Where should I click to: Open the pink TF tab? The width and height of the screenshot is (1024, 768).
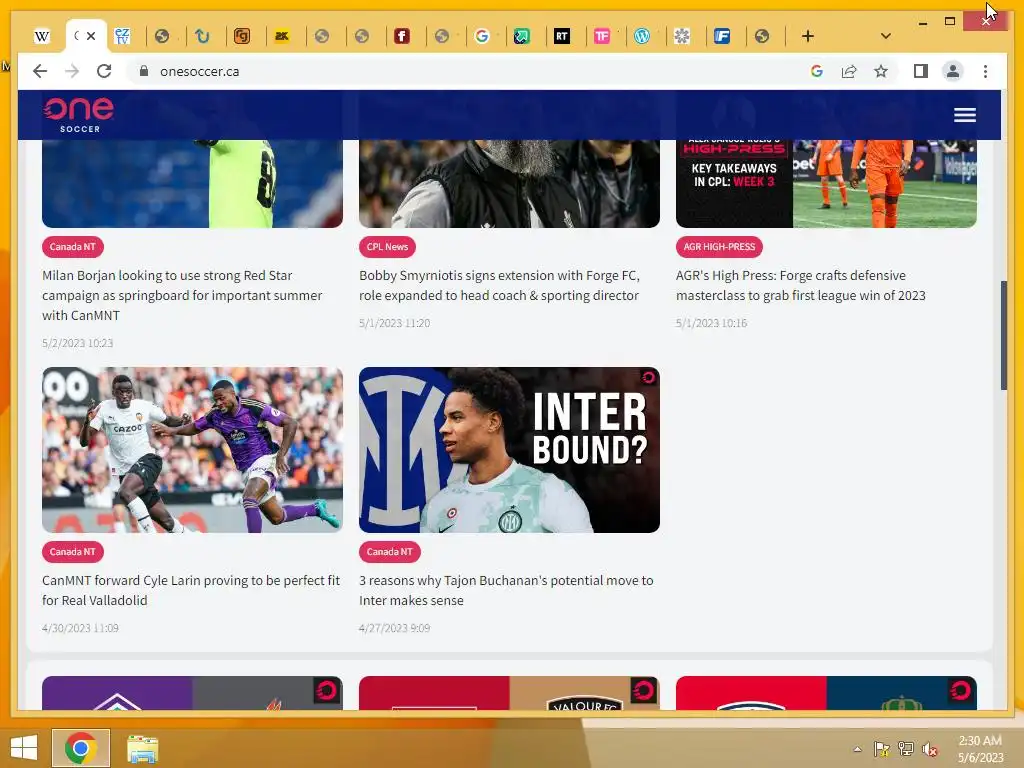pos(601,37)
